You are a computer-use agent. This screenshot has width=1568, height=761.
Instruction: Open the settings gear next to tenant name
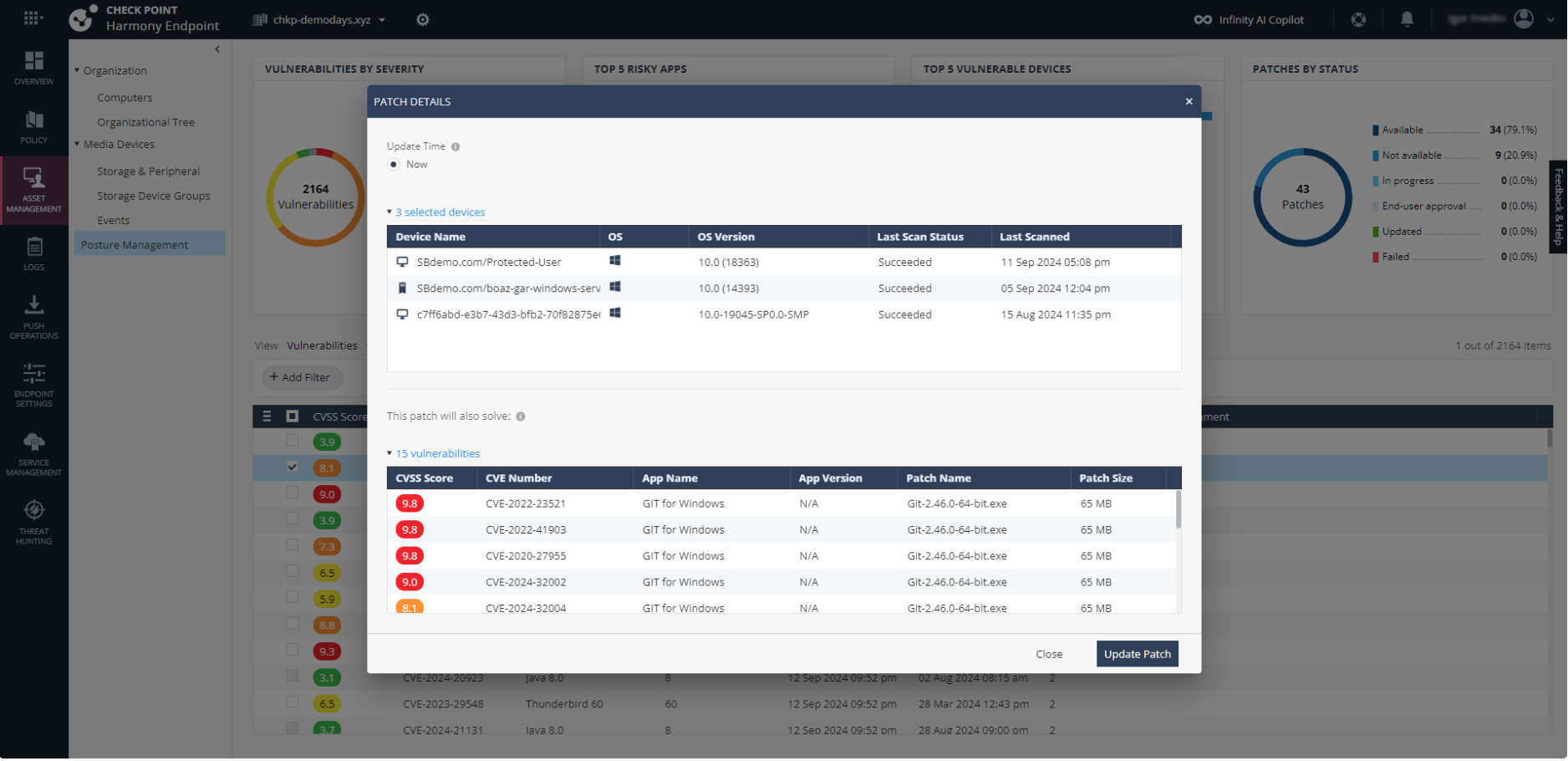click(x=423, y=19)
